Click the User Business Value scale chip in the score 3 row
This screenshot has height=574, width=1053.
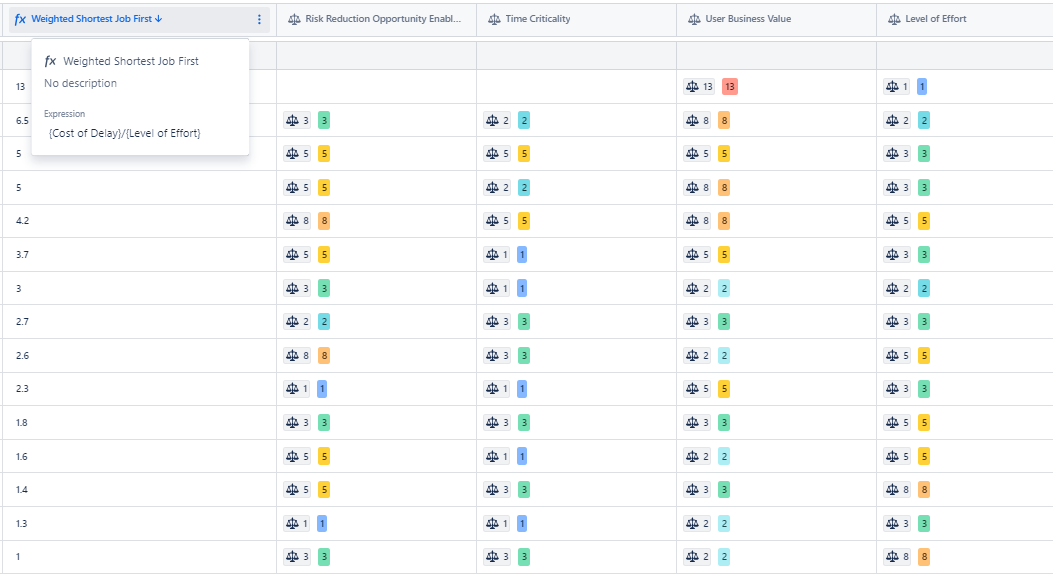click(x=697, y=288)
